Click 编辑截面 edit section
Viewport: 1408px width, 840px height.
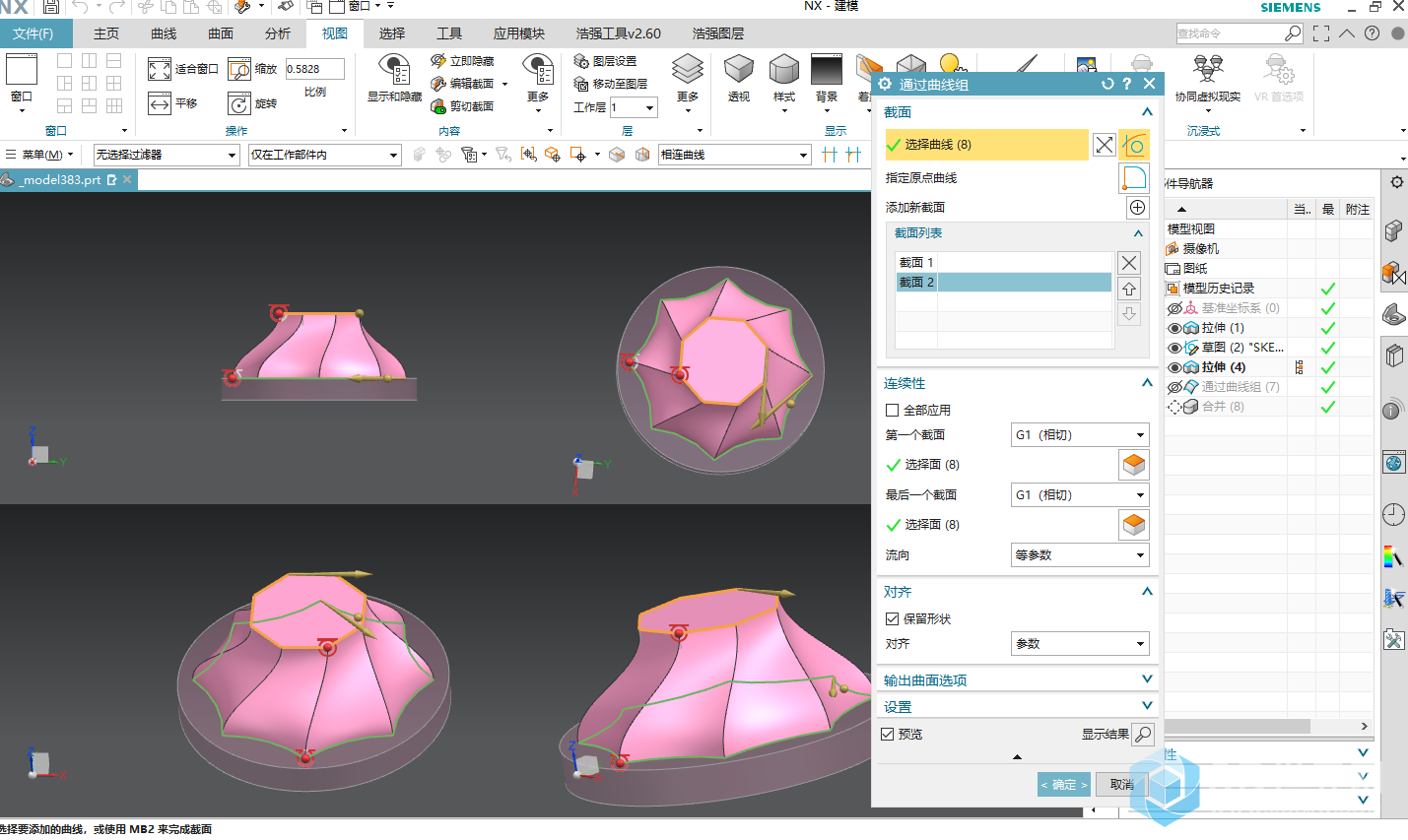462,84
